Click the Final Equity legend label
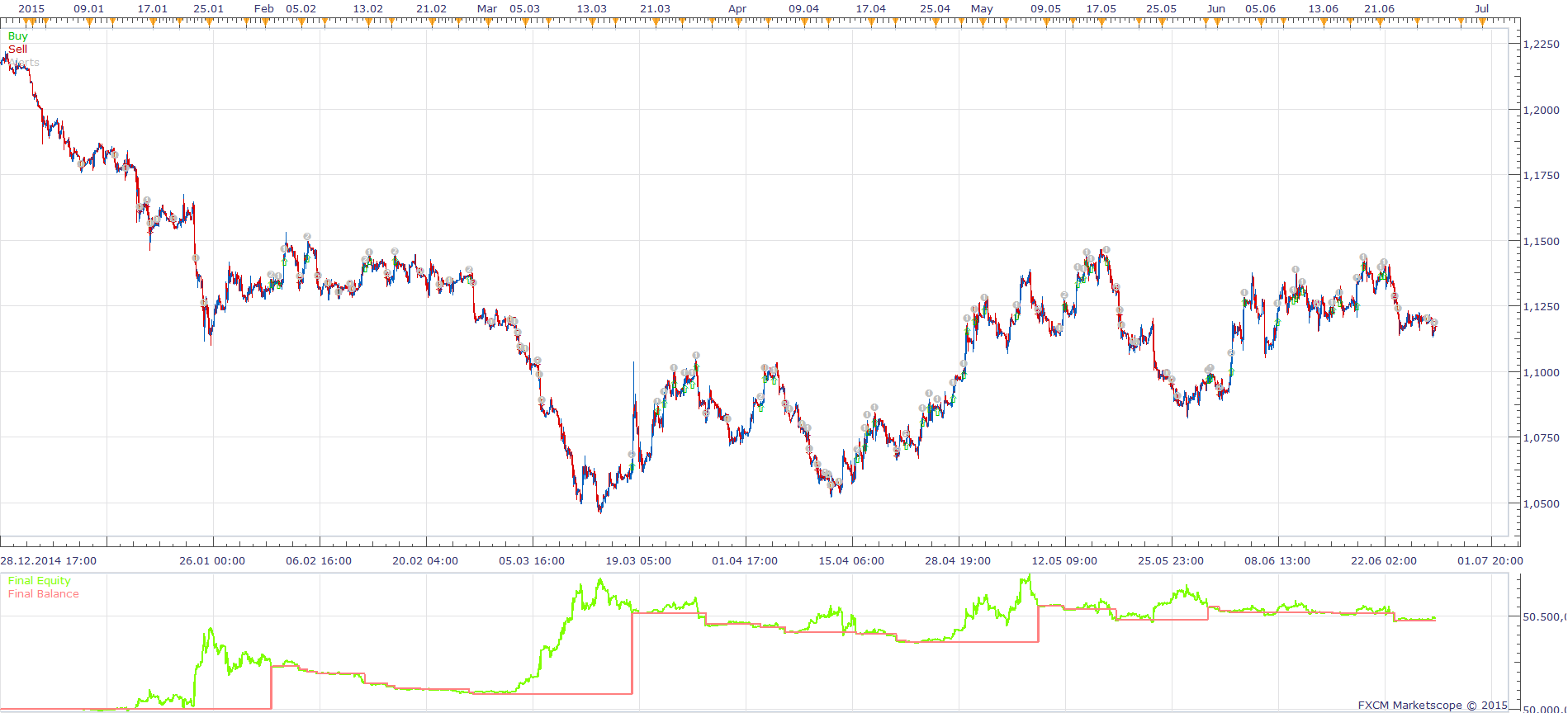 click(40, 581)
